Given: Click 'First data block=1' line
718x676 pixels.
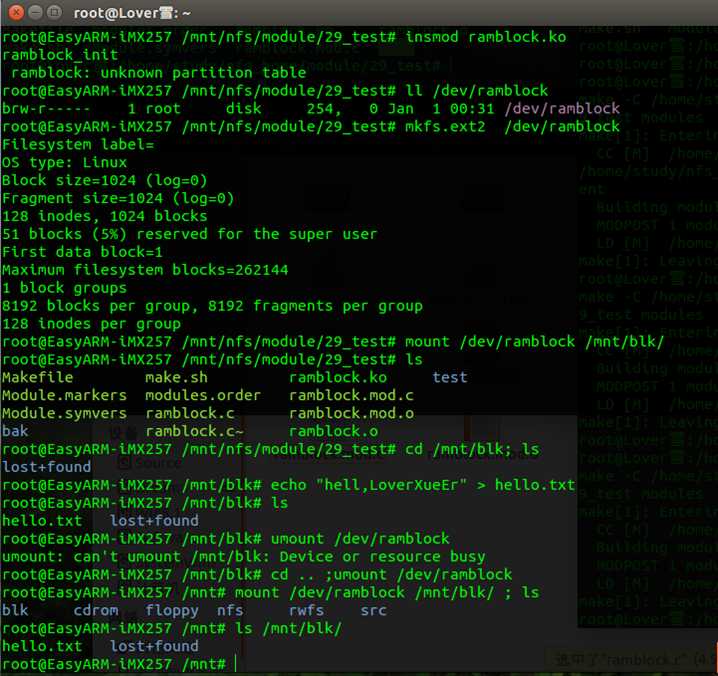Looking at the screenshot, I should (82, 252).
